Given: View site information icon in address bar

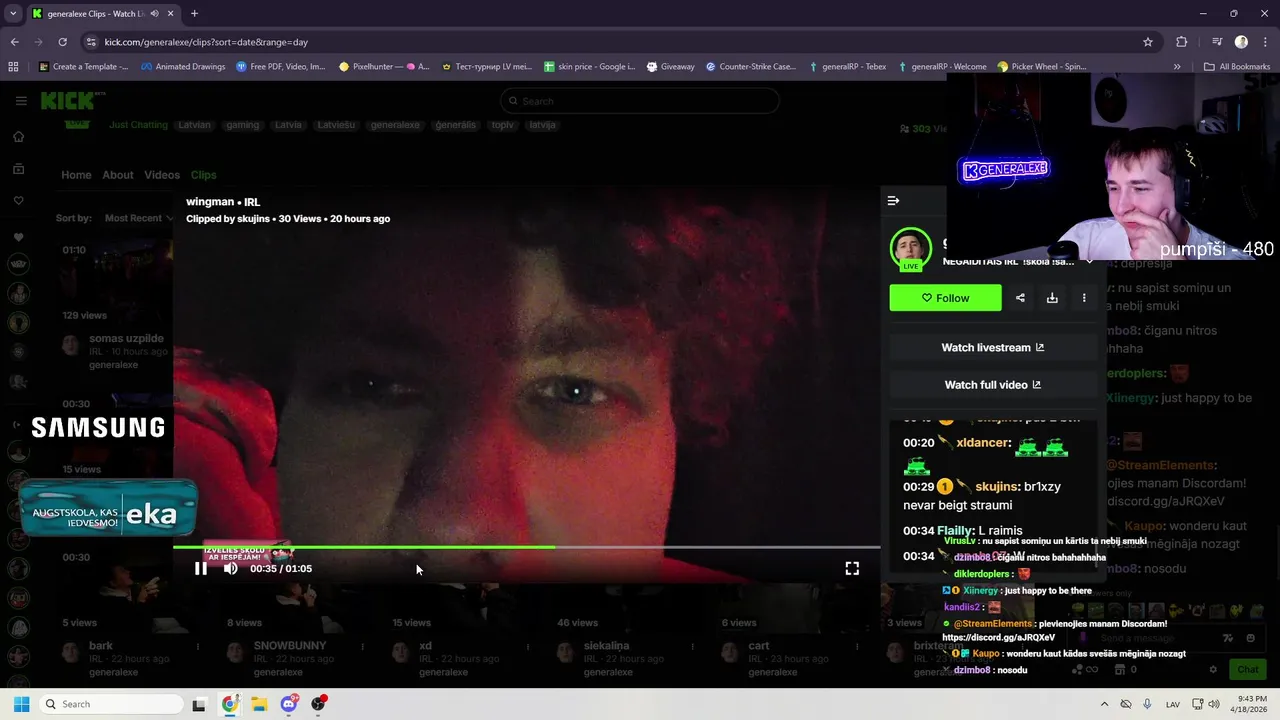Looking at the screenshot, I should click(x=91, y=42).
